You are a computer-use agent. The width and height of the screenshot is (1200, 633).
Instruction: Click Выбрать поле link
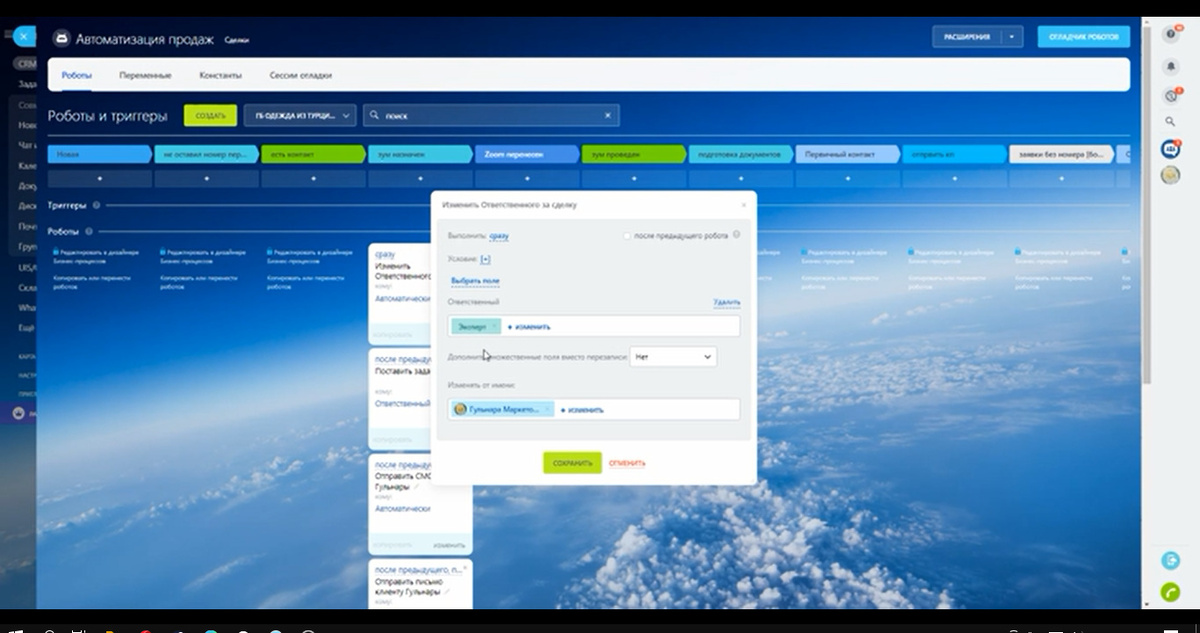point(475,282)
